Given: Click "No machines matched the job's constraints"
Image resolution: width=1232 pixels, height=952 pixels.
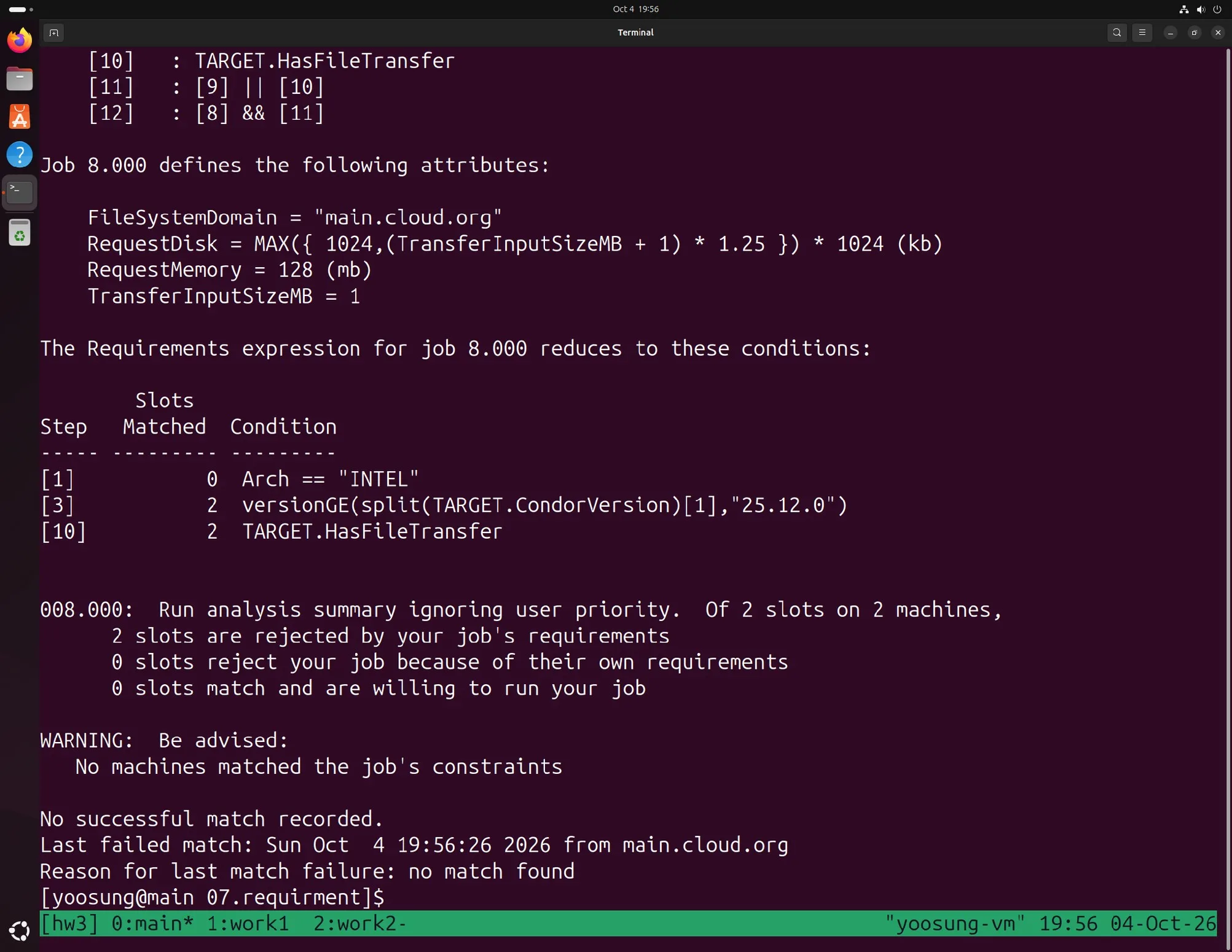Looking at the screenshot, I should coord(318,767).
